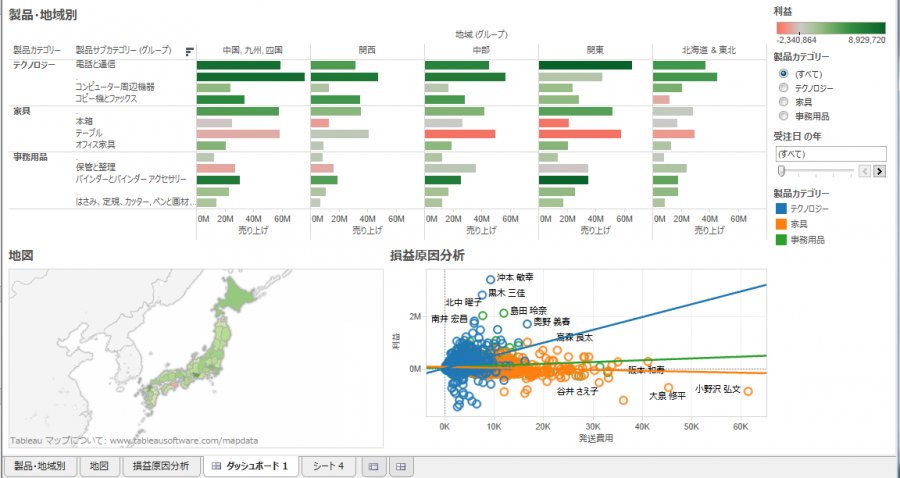Click the 家具 category row header in chart

tap(22, 111)
